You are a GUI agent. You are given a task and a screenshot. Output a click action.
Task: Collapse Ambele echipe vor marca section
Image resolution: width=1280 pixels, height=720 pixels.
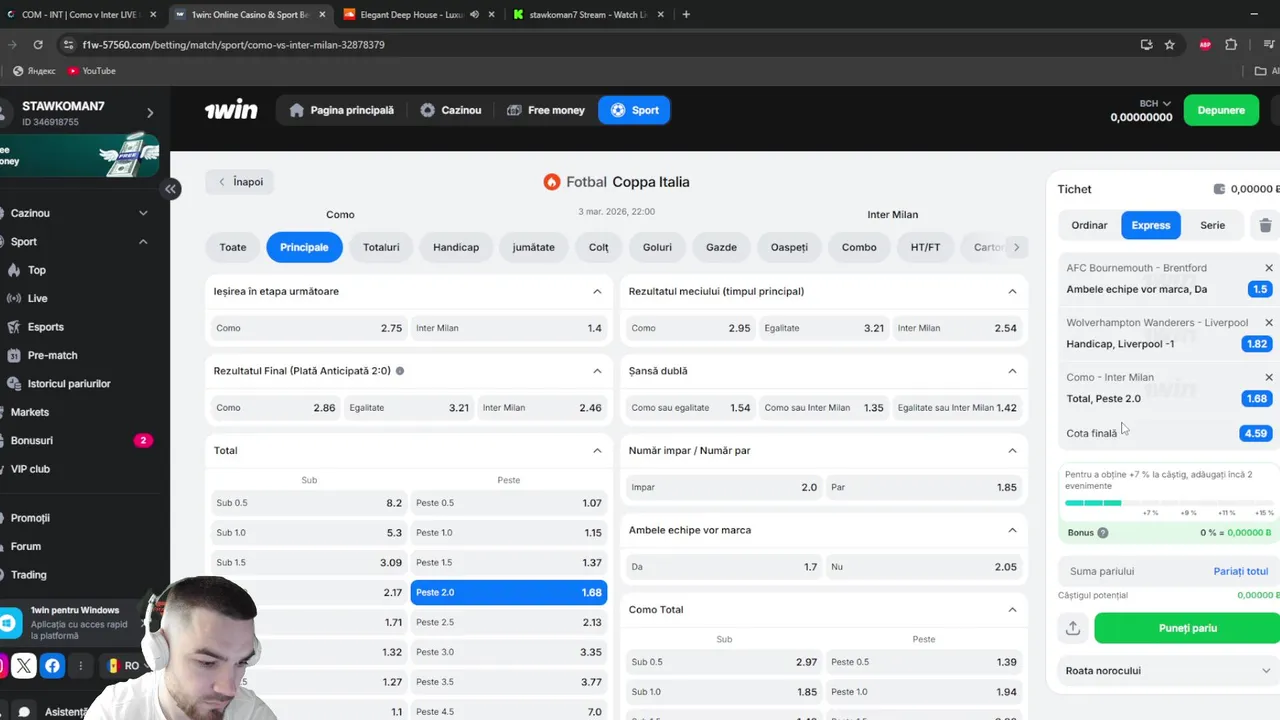pyautogui.click(x=1012, y=530)
